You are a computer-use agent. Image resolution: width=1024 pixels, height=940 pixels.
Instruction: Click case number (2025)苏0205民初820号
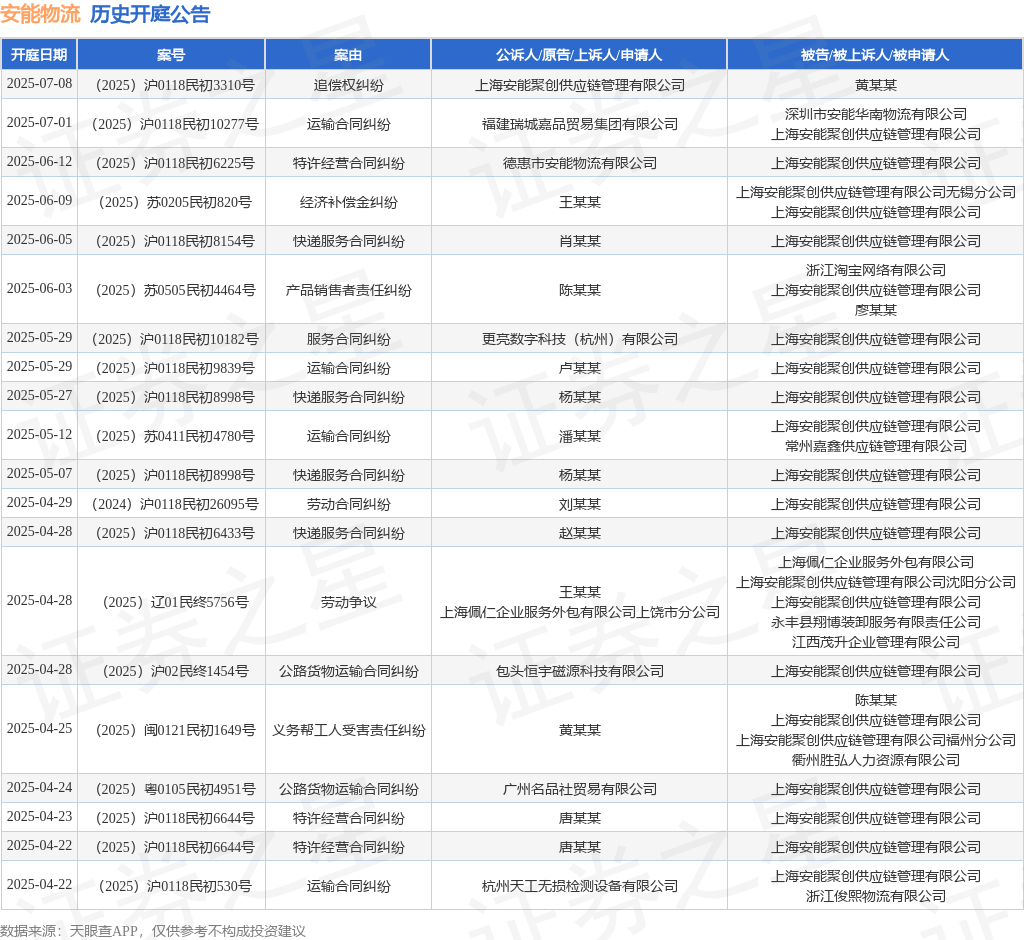pos(175,203)
